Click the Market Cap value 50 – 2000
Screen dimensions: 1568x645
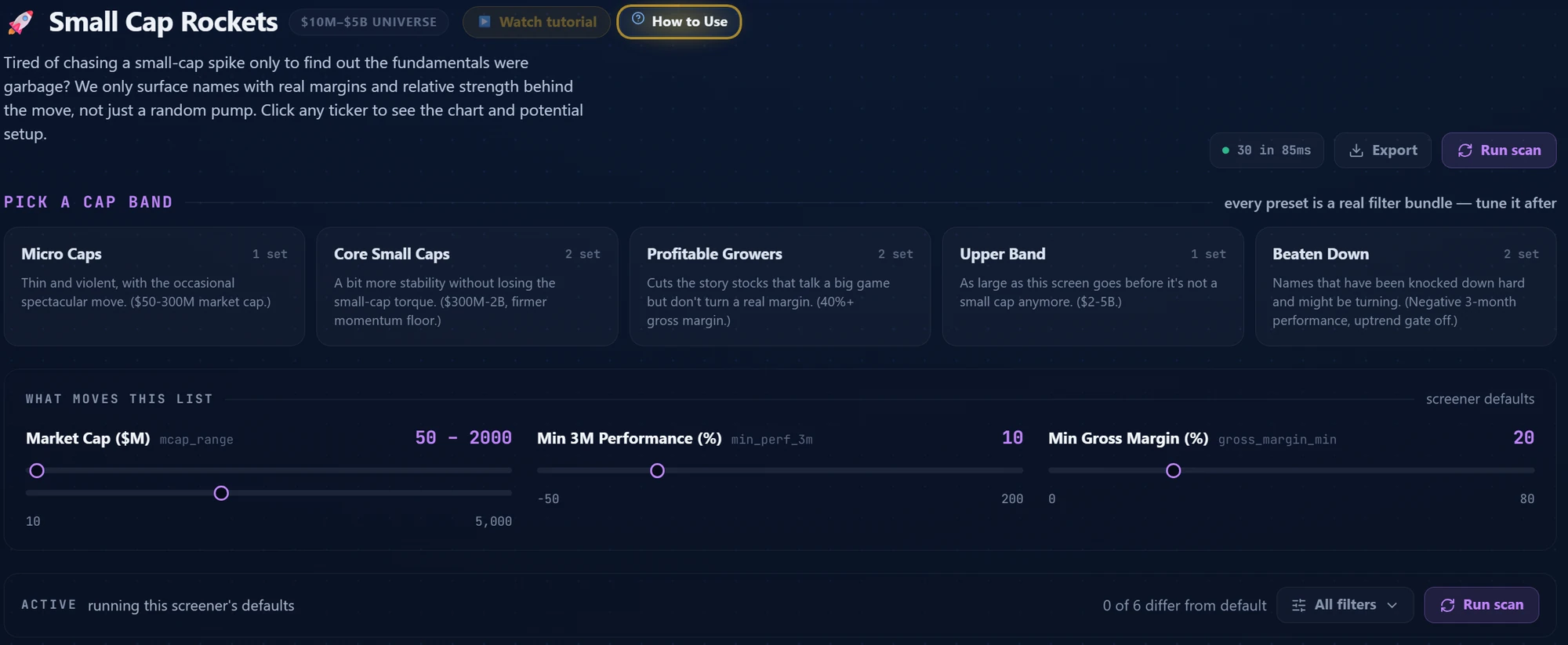click(x=463, y=438)
